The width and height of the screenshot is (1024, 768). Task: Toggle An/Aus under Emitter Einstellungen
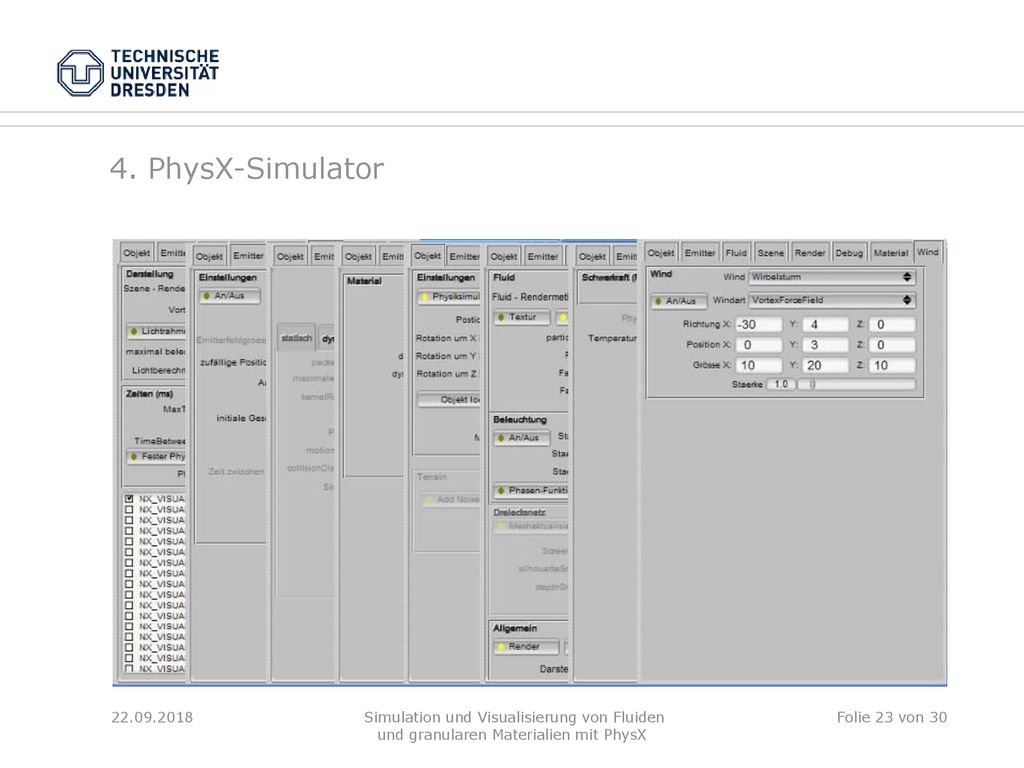pos(229,296)
